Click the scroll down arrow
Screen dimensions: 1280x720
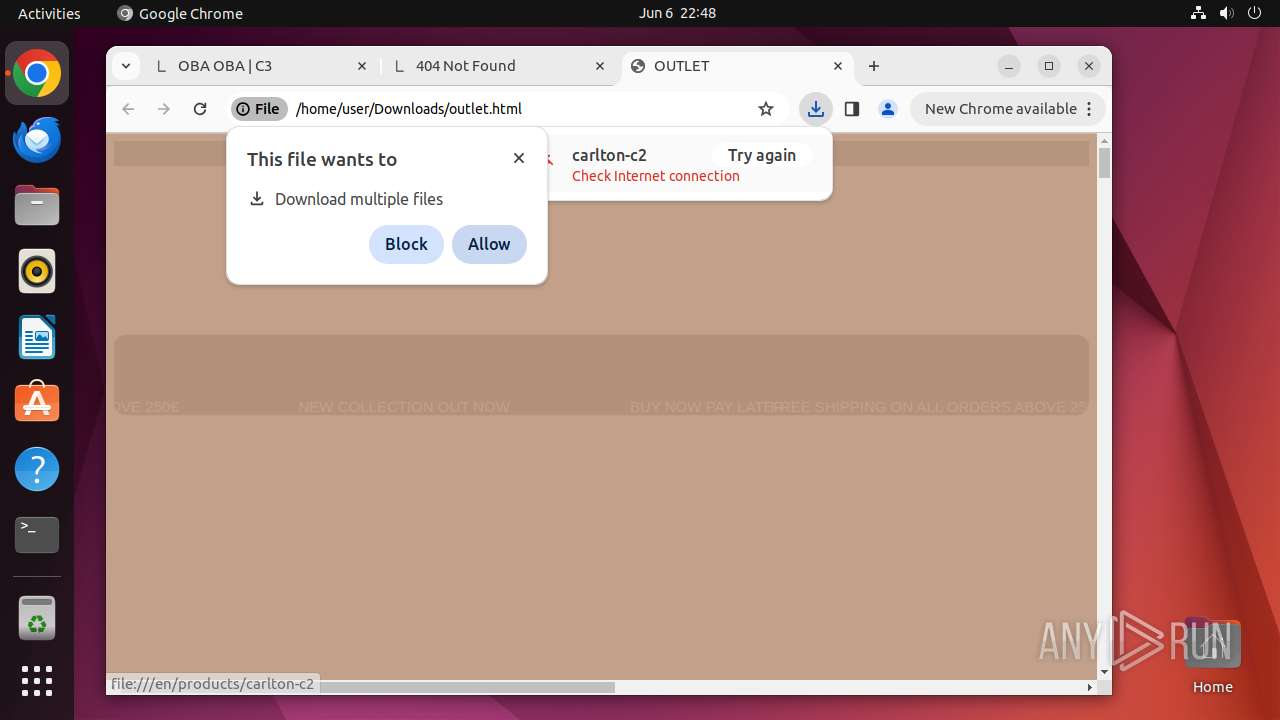tap(1104, 672)
